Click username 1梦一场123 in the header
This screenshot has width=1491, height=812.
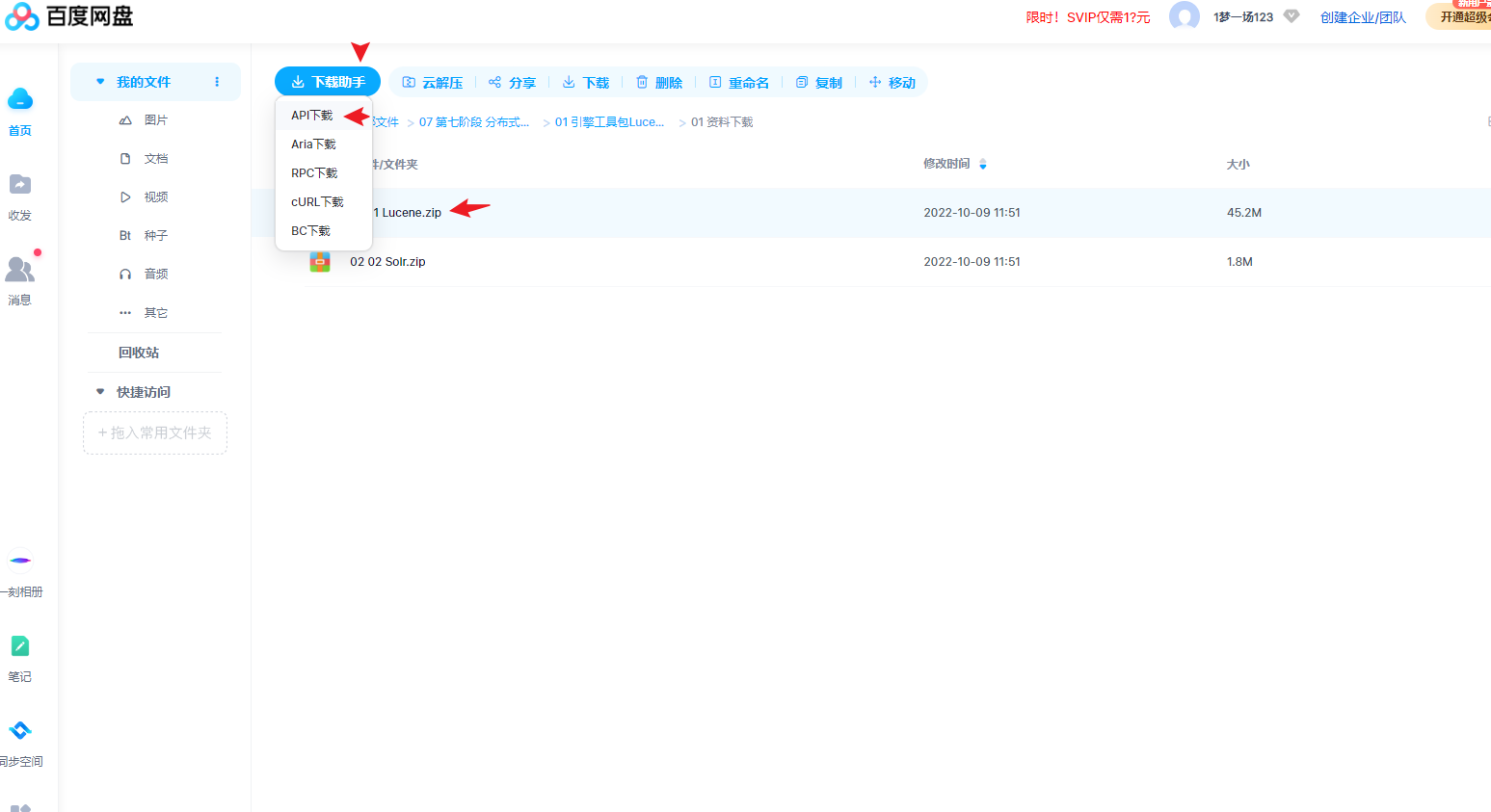click(1243, 17)
